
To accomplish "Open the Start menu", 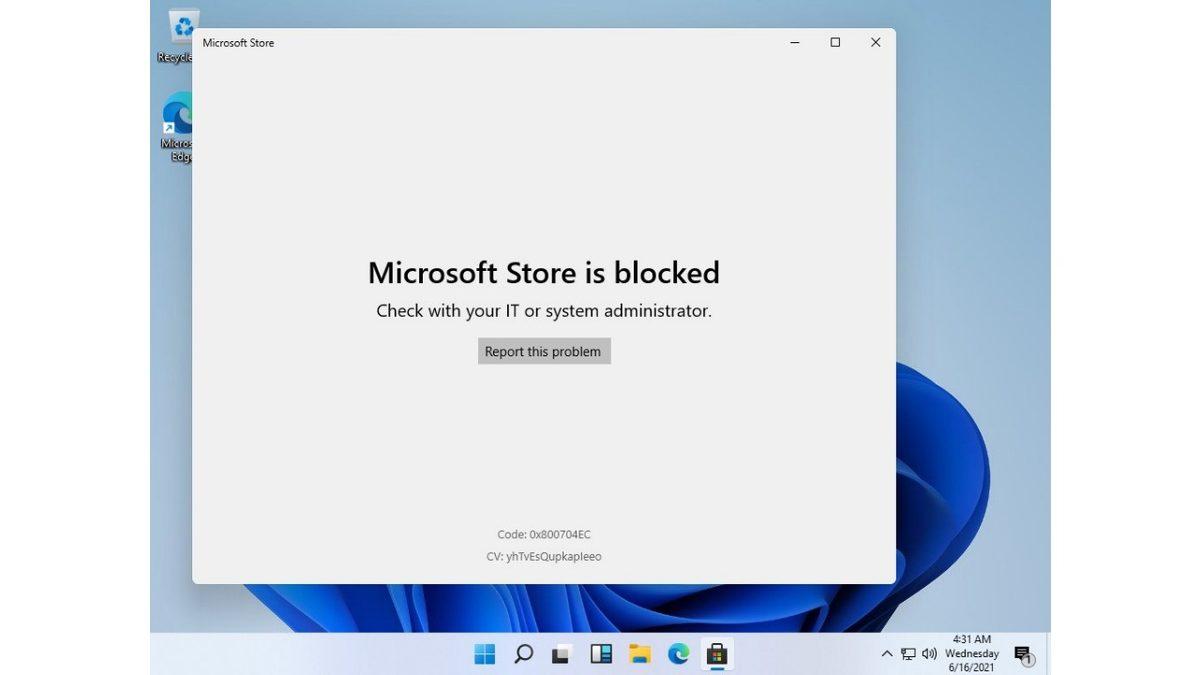I will [x=484, y=653].
